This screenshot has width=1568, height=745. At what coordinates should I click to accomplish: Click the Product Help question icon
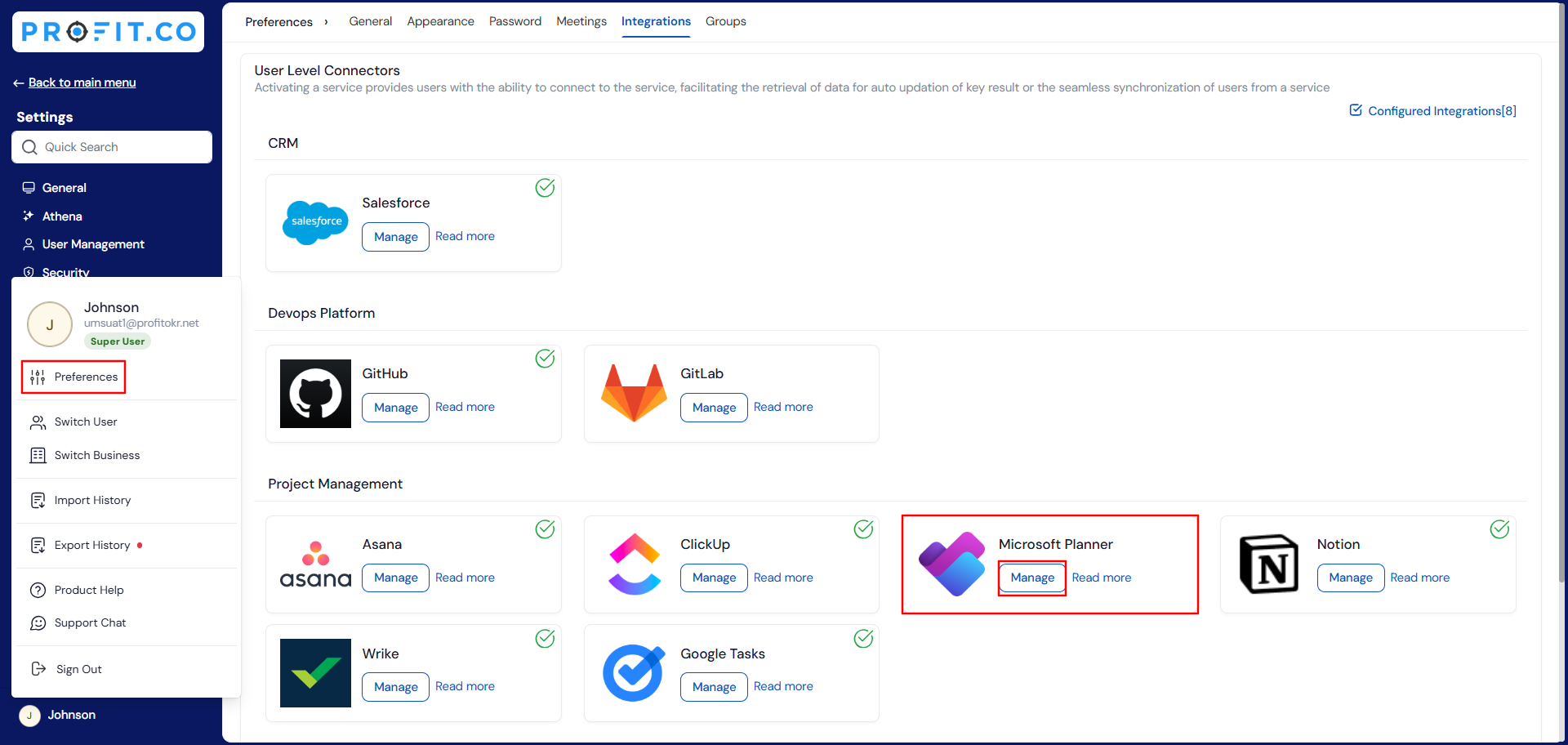tap(38, 591)
